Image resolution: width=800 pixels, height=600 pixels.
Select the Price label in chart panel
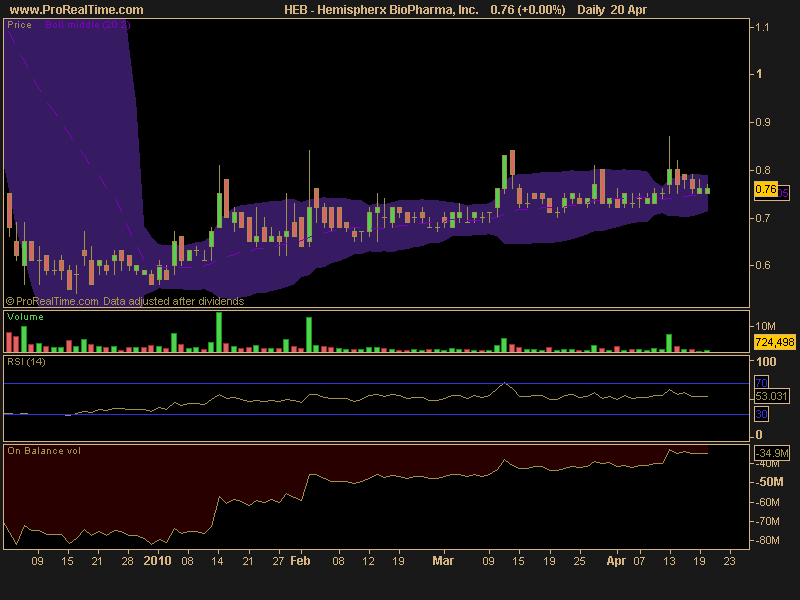(x=19, y=24)
